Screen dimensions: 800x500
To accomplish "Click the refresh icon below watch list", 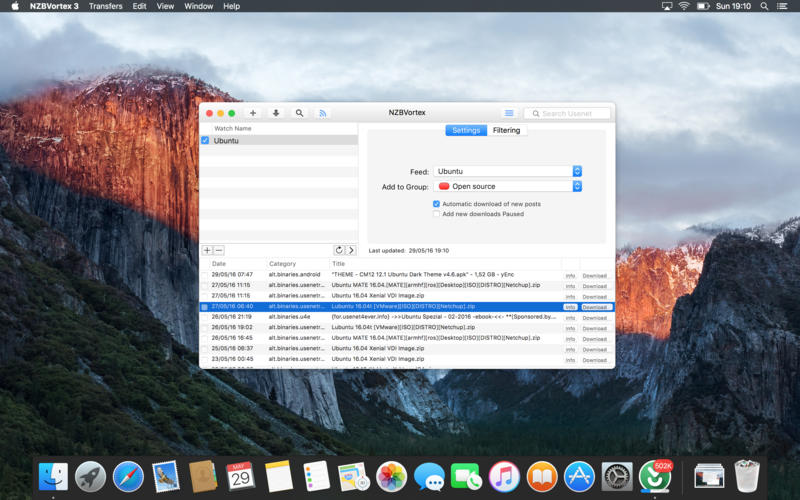I will (x=339, y=250).
